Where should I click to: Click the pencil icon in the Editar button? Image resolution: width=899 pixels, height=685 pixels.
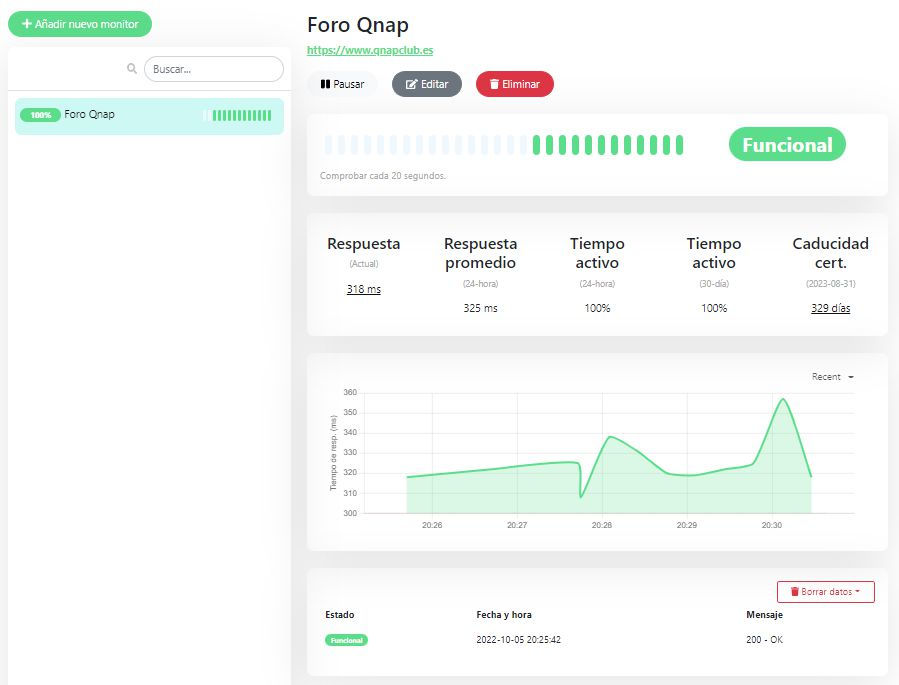click(x=411, y=85)
